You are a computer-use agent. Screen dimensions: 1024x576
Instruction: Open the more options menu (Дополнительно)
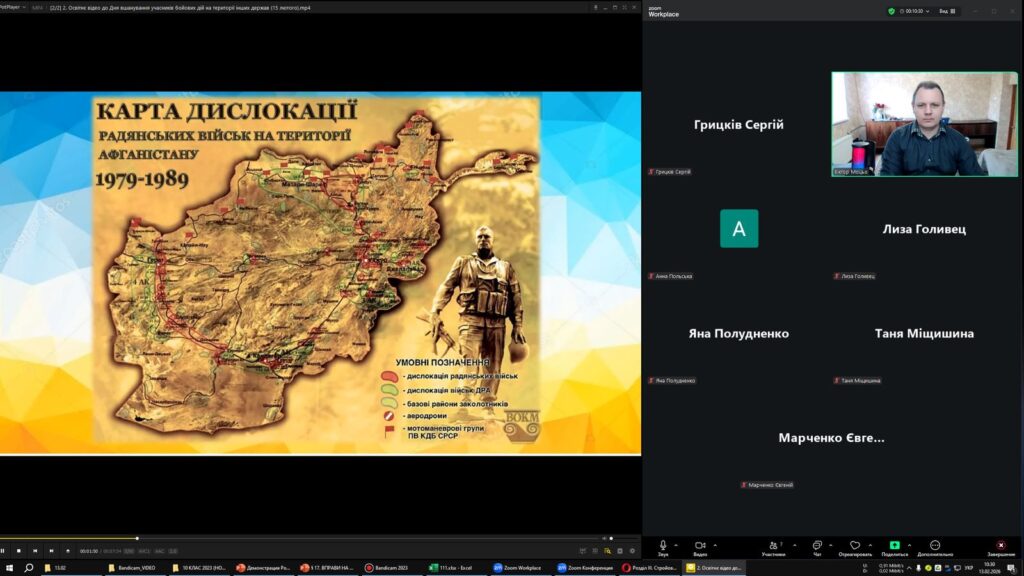click(935, 546)
